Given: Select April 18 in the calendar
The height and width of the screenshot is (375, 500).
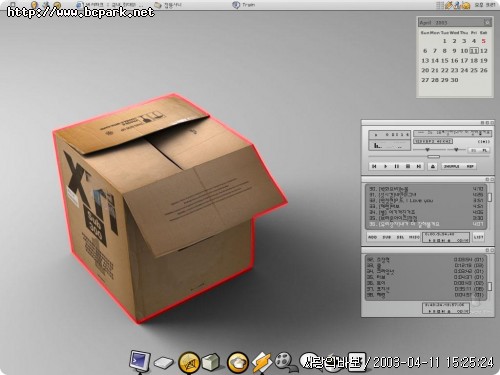Looking at the screenshot, I should [474, 60].
